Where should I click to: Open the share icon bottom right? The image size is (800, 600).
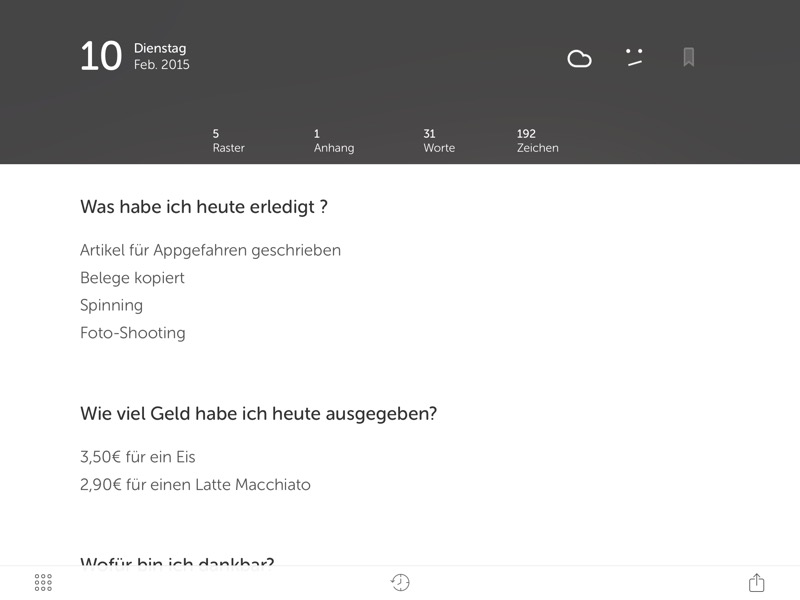coord(757,580)
